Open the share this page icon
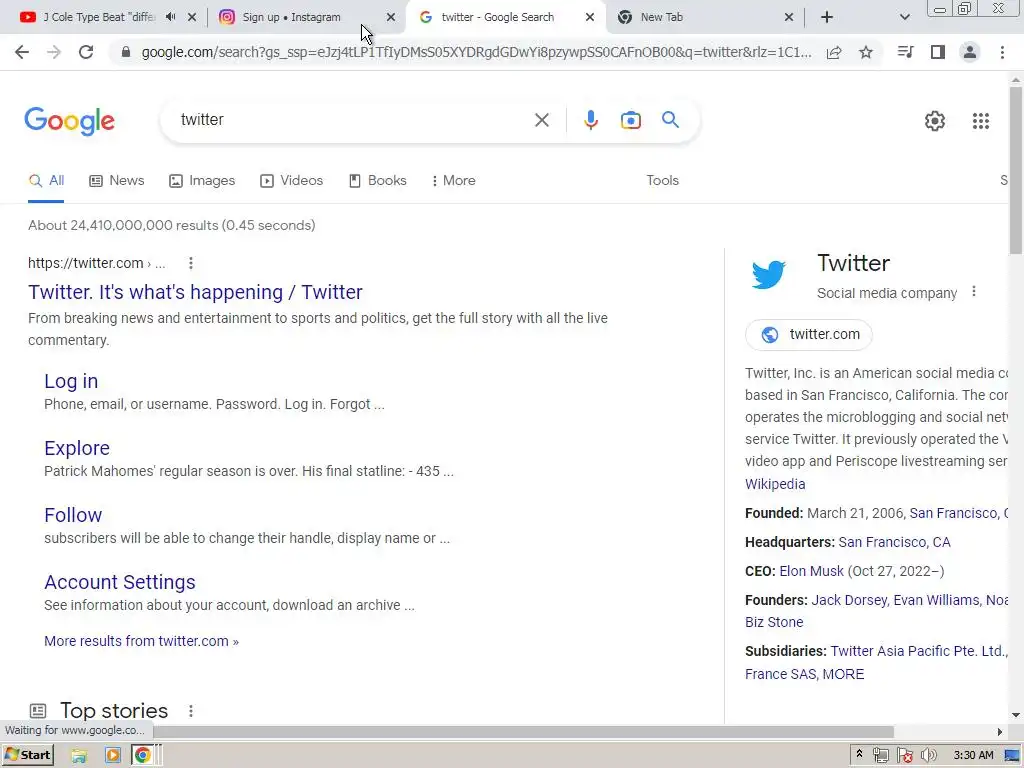 (x=834, y=52)
